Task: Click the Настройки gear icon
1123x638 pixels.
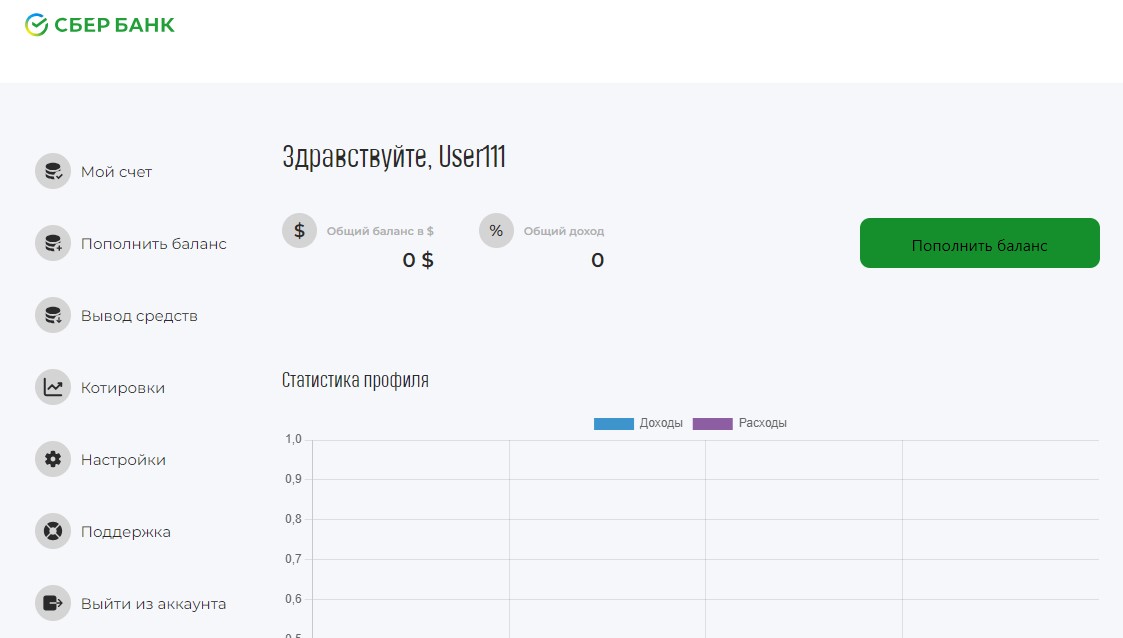Action: point(53,459)
